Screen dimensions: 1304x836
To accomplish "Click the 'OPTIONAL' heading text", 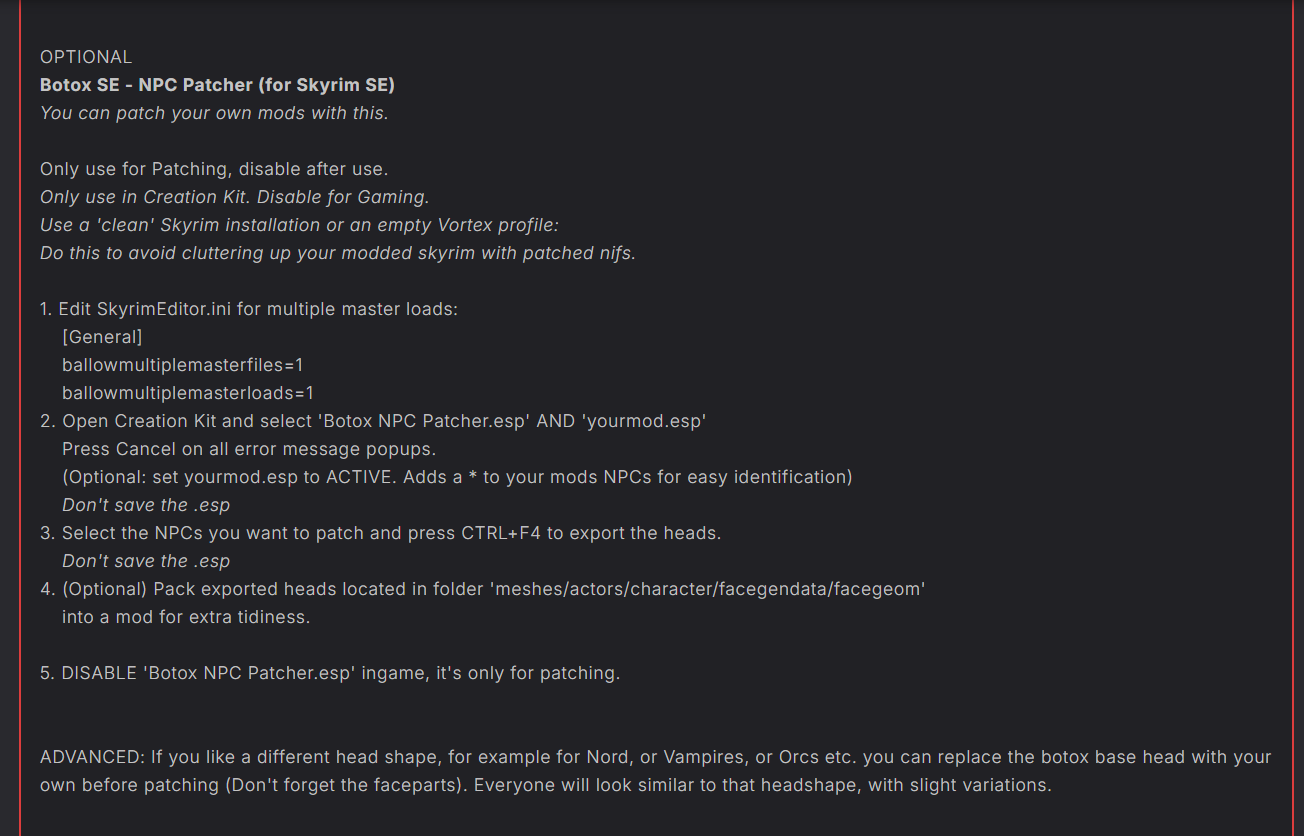I will pos(86,57).
